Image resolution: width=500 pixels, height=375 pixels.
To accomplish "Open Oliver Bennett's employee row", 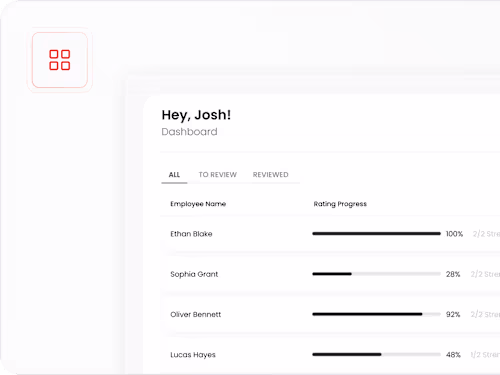I will click(x=330, y=314).
